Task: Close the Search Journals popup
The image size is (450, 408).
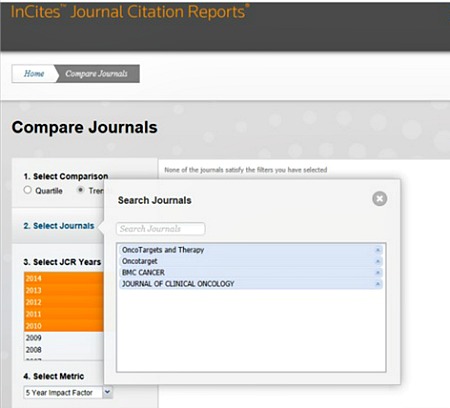Action: click(x=379, y=199)
